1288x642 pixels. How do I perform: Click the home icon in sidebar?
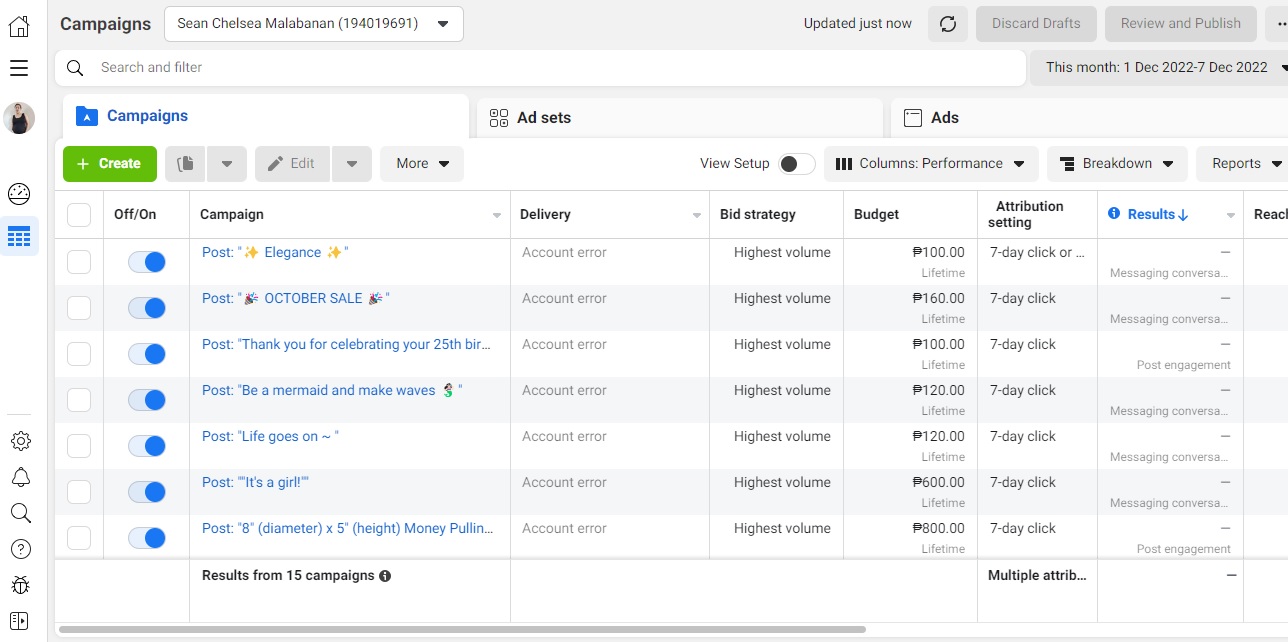(19, 26)
